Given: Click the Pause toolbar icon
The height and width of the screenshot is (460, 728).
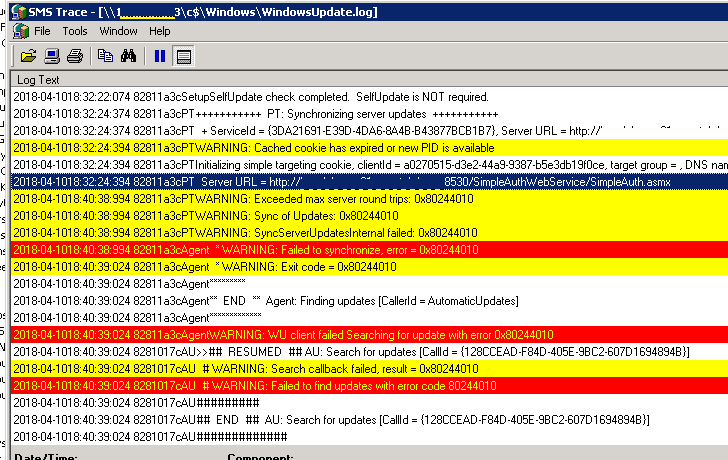Looking at the screenshot, I should [x=160, y=56].
